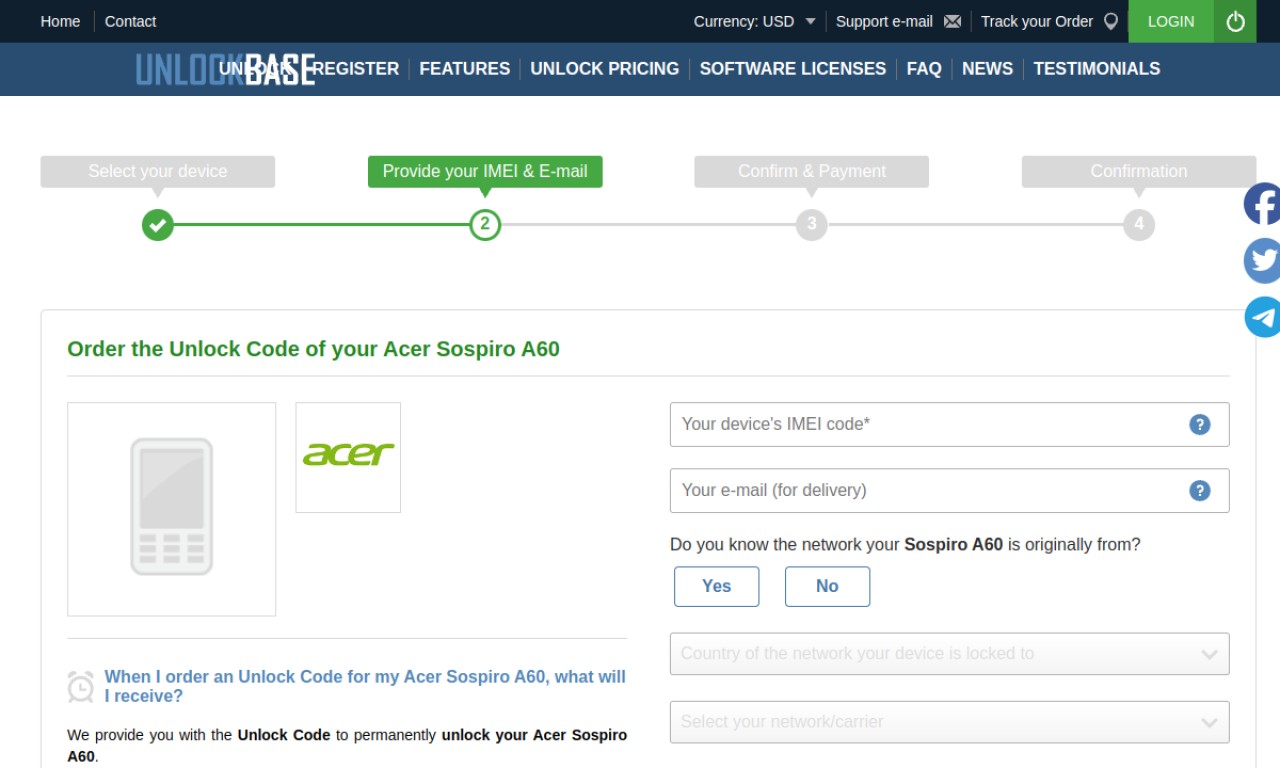Click step 3 circle in progress bar
The image size is (1280, 768).
tap(812, 224)
